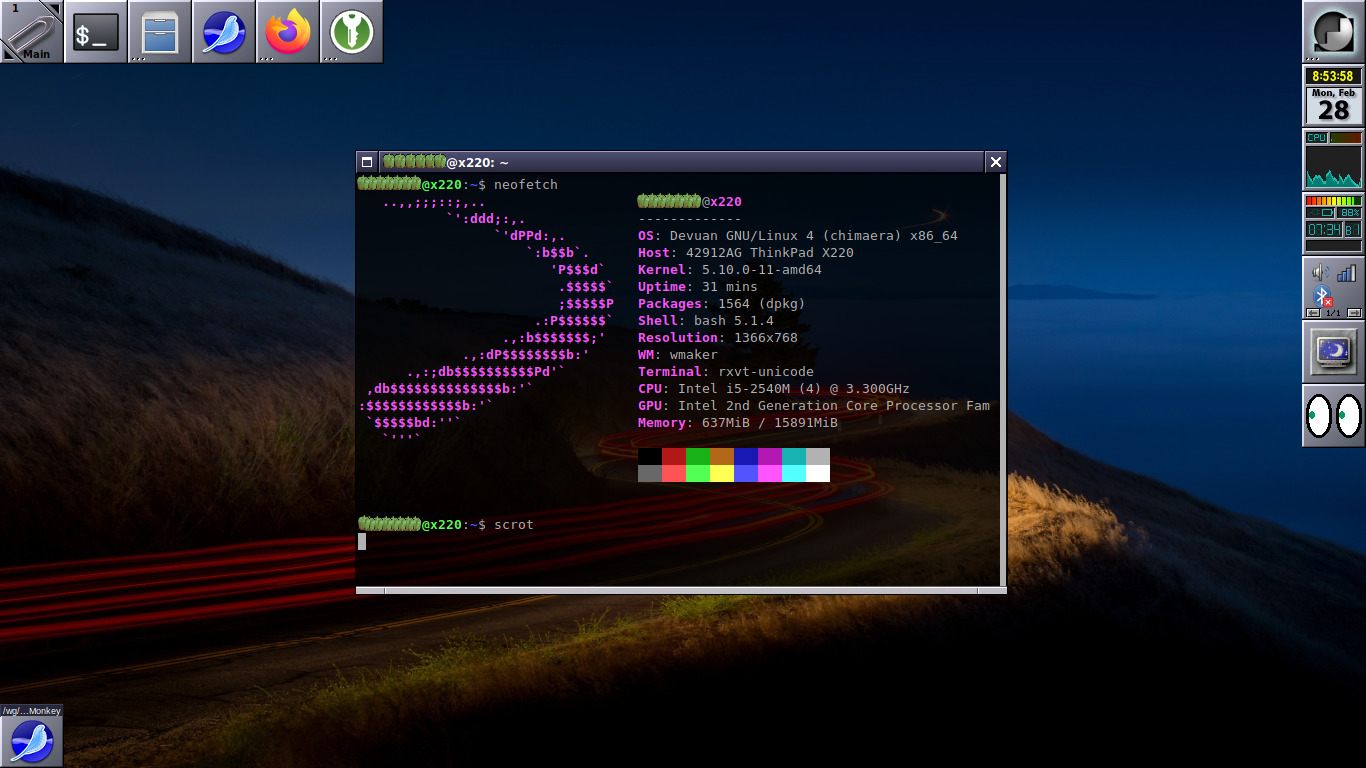Viewport: 1366px width, 768px height.
Task: Switch to next workspace with clip corner arrow
Action: point(54,9)
